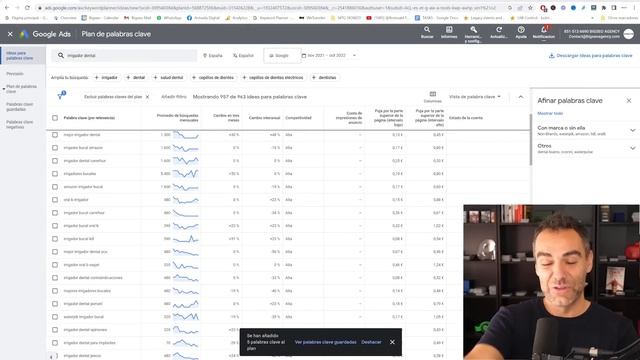Check the 'irrigador bucal lidl' keyword row

(55, 239)
